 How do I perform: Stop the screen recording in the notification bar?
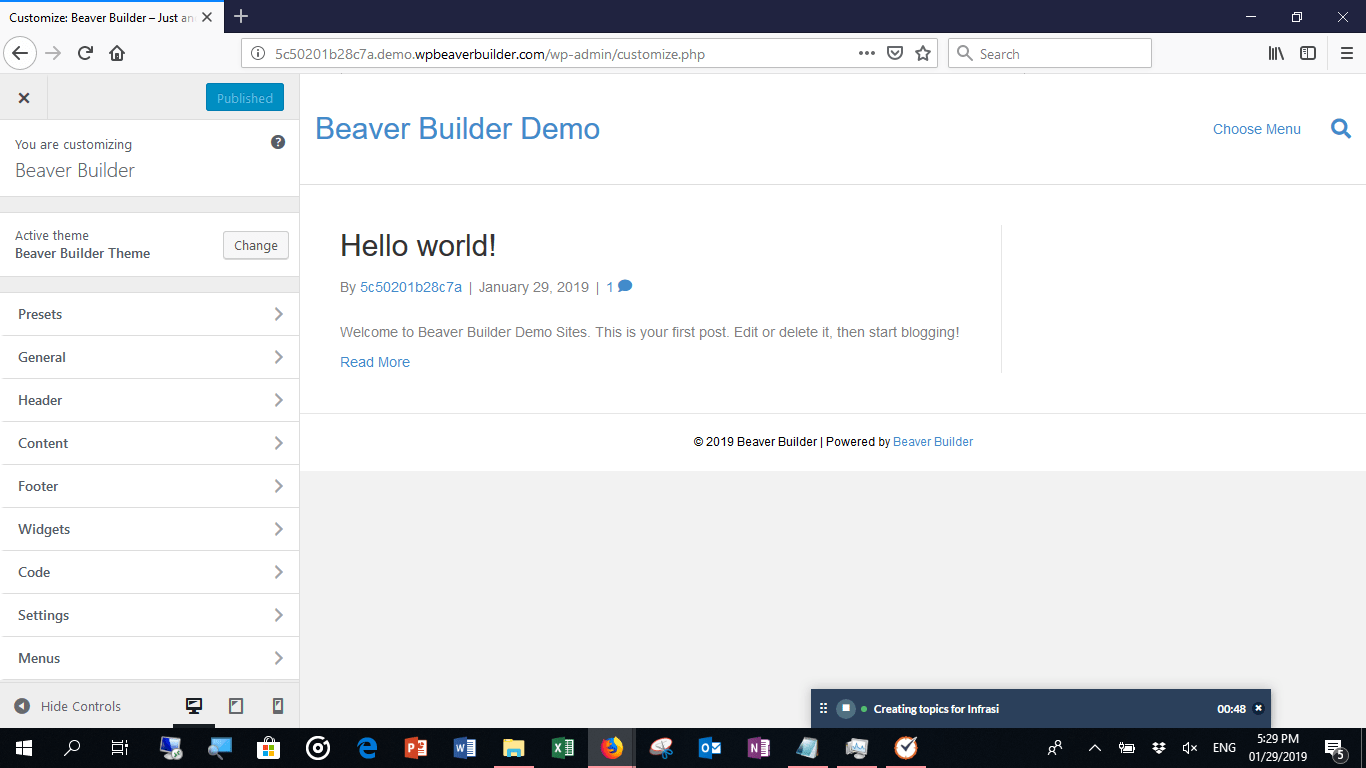(846, 708)
